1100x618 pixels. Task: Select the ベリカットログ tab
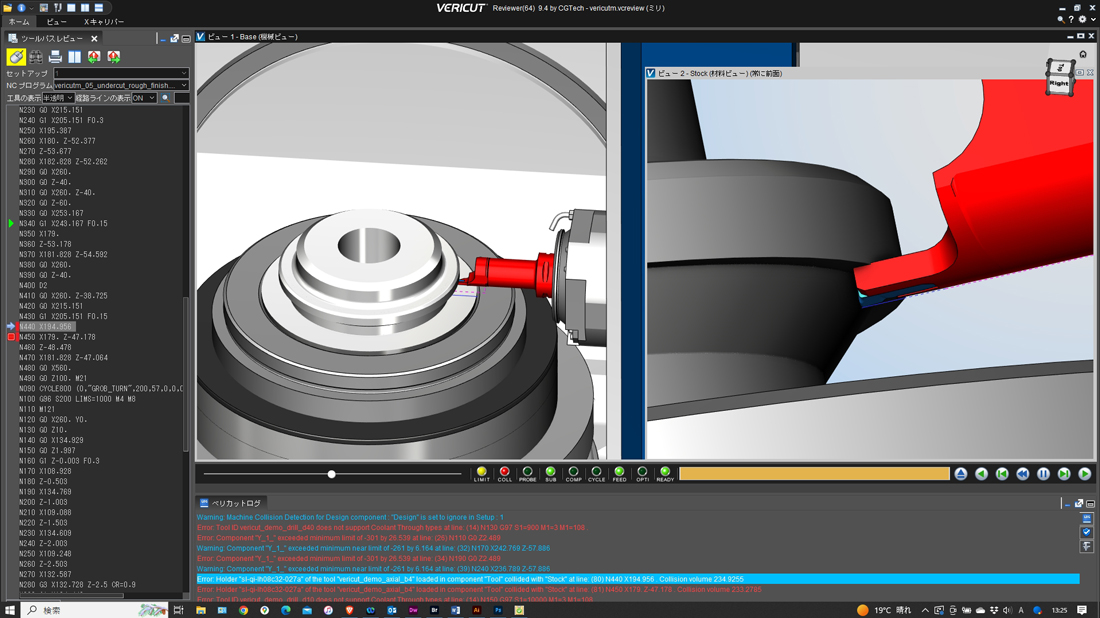pyautogui.click(x=231, y=503)
